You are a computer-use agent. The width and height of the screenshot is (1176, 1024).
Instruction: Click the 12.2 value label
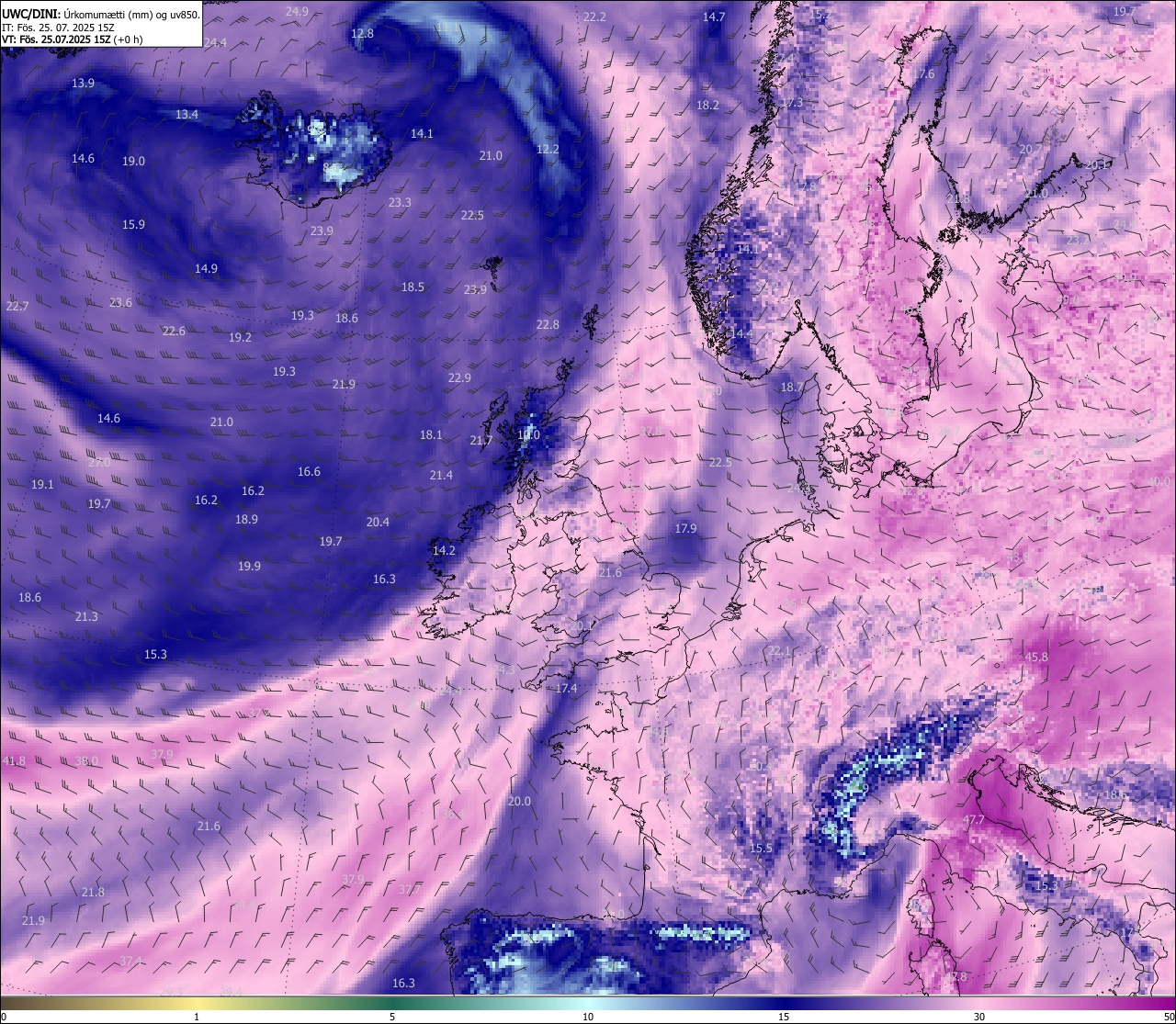click(x=548, y=149)
